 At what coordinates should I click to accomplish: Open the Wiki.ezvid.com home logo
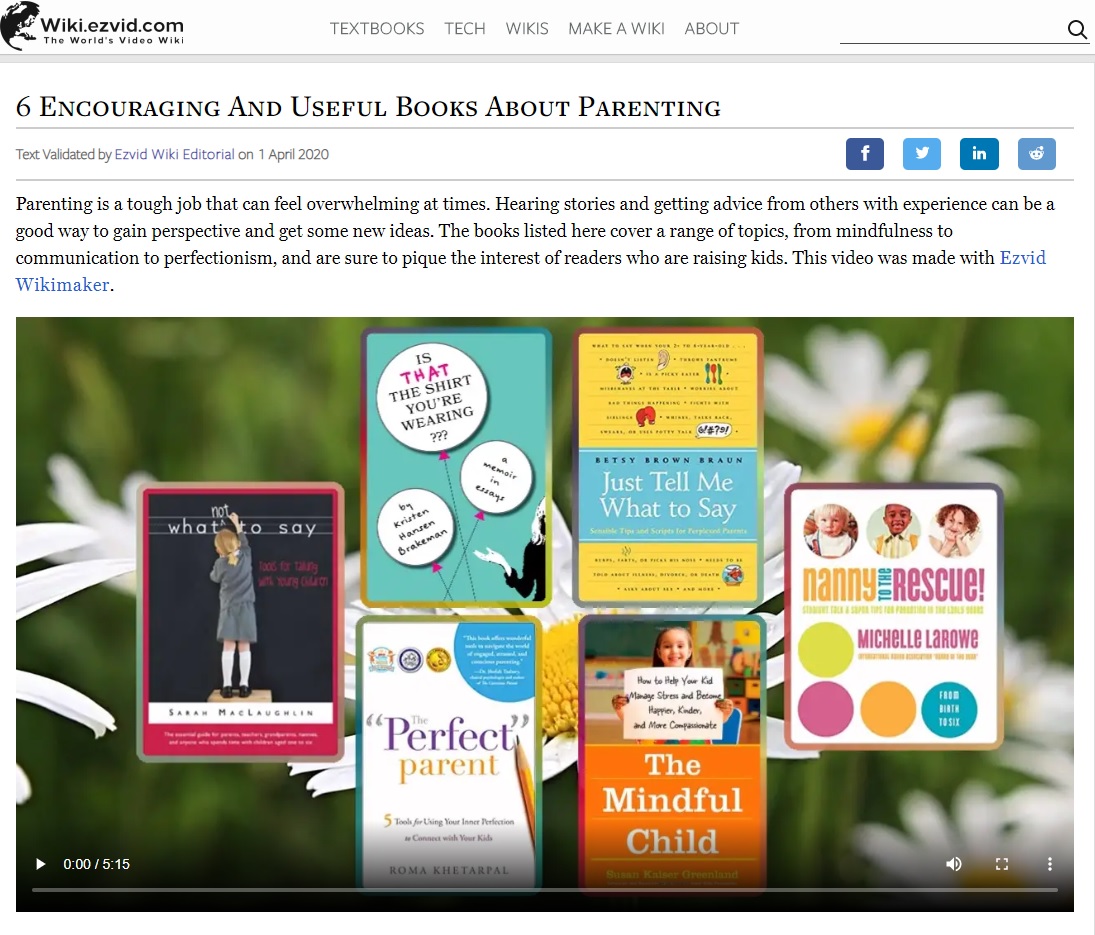click(x=92, y=27)
